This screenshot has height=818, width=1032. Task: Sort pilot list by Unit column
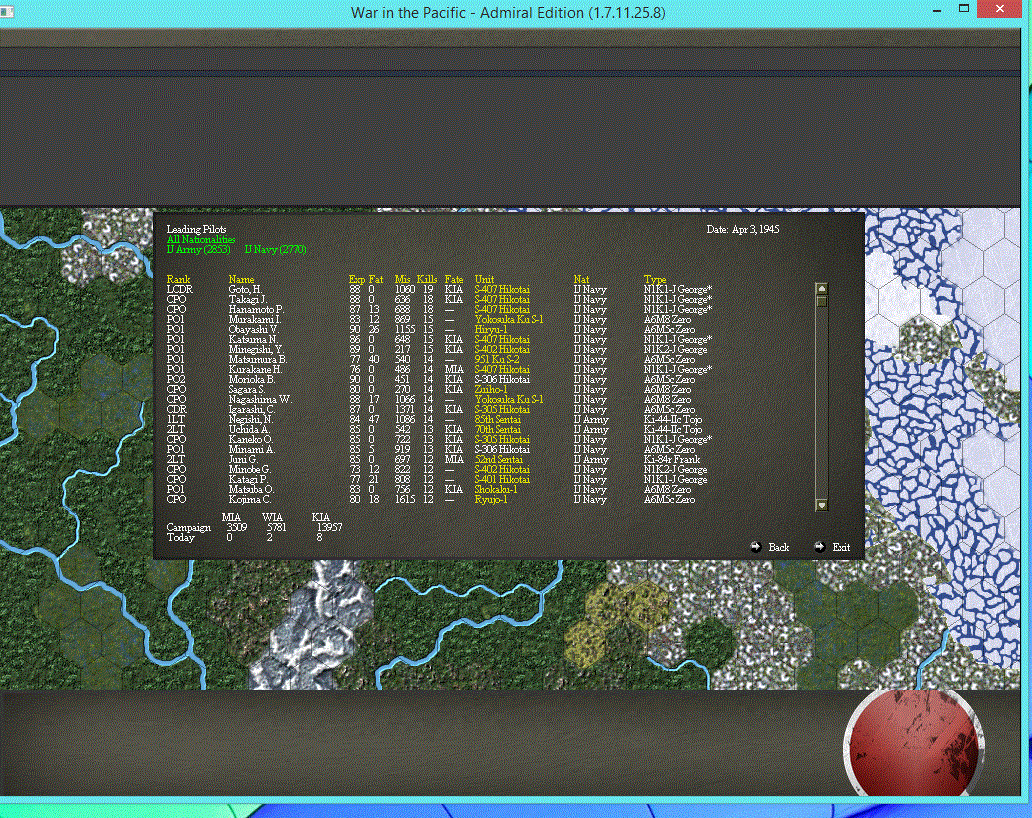pos(484,280)
